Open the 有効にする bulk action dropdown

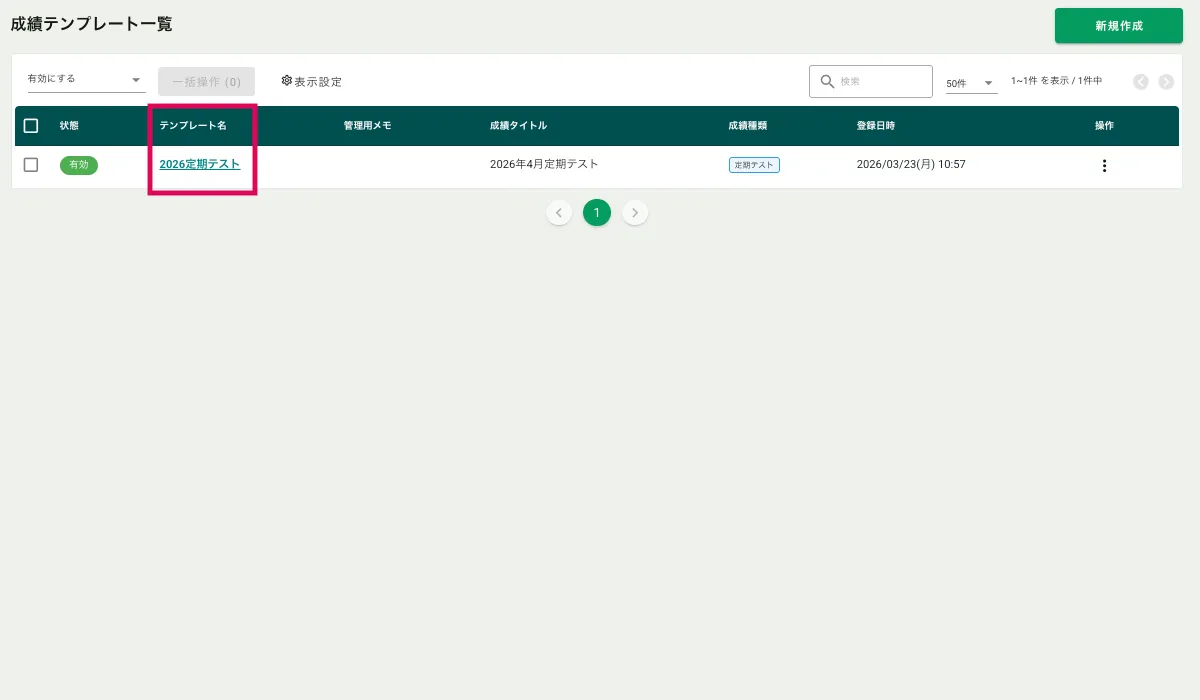[86, 79]
